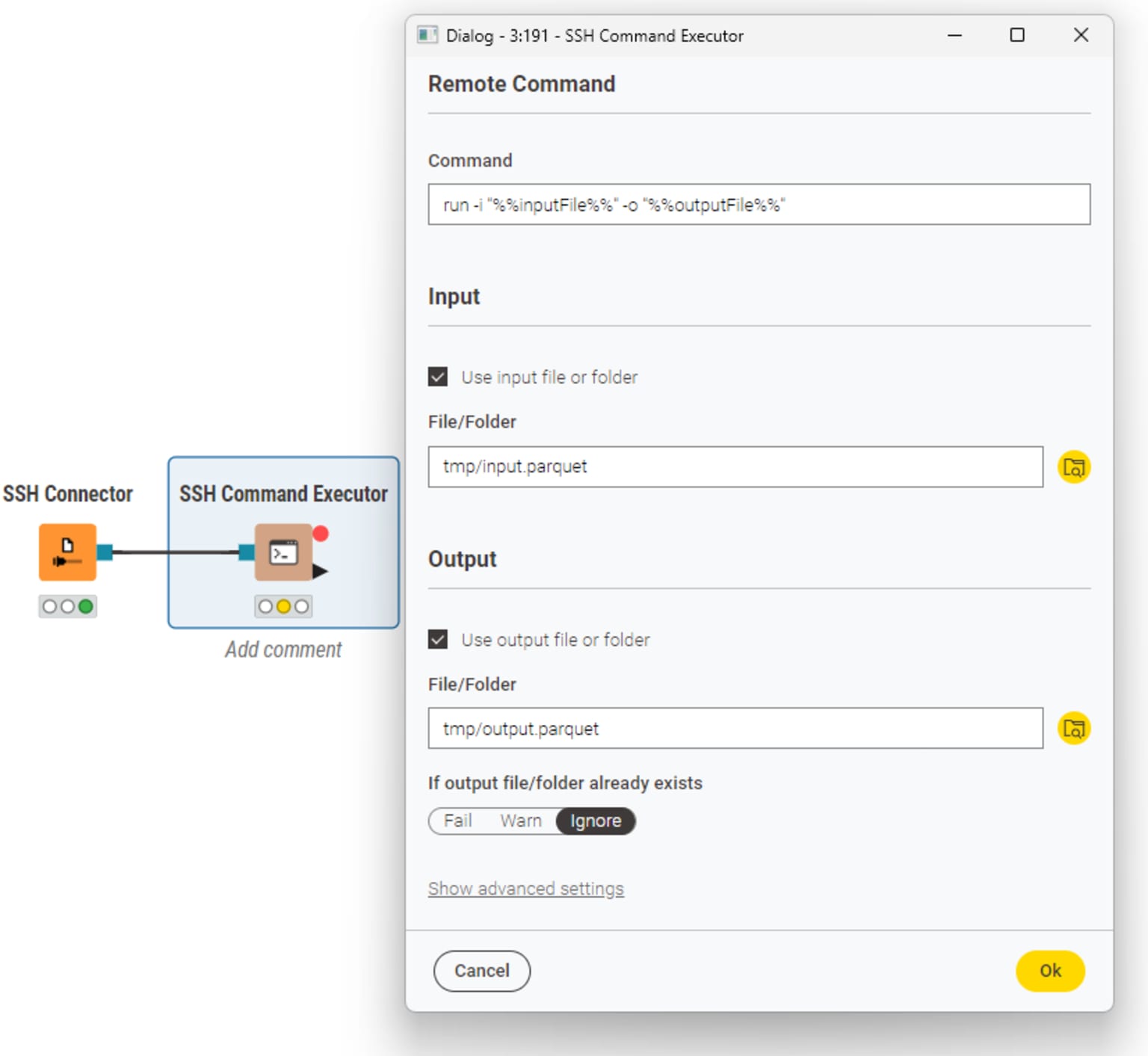Confirm the dialog with Ok
This screenshot has height=1056, width=1148.
1050,971
